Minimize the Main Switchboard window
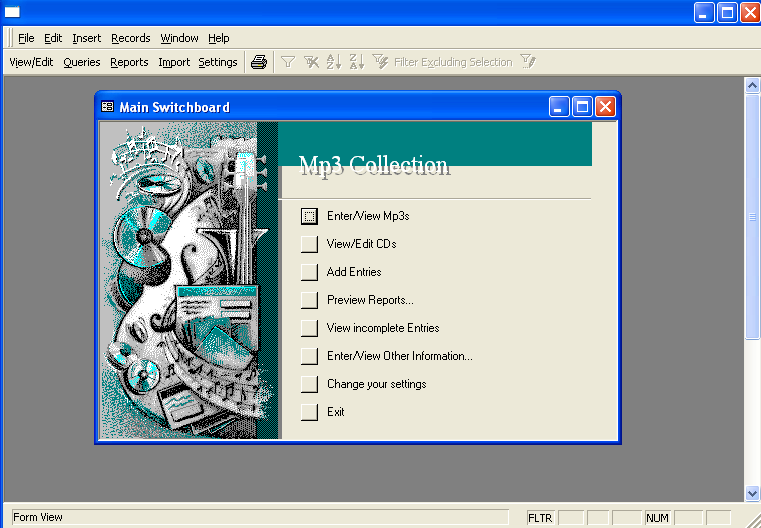 [559, 107]
